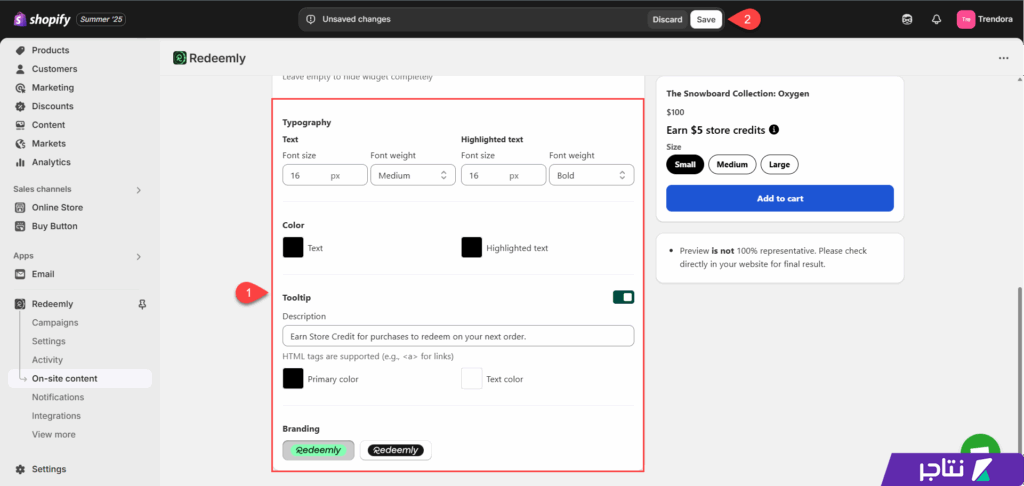The image size is (1024, 486).
Task: Click the Add to cart button
Action: click(780, 198)
